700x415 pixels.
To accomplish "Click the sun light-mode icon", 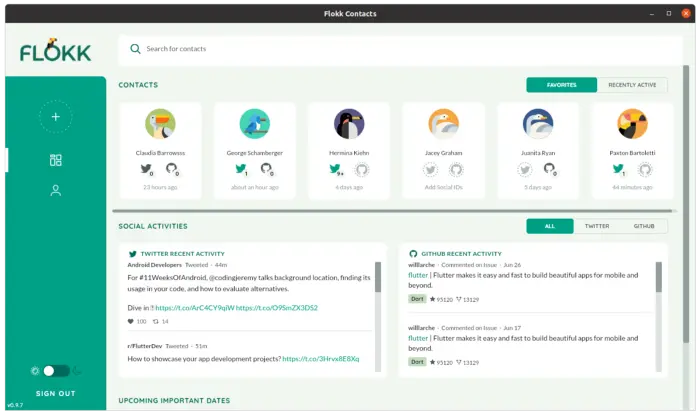I will (35, 371).
